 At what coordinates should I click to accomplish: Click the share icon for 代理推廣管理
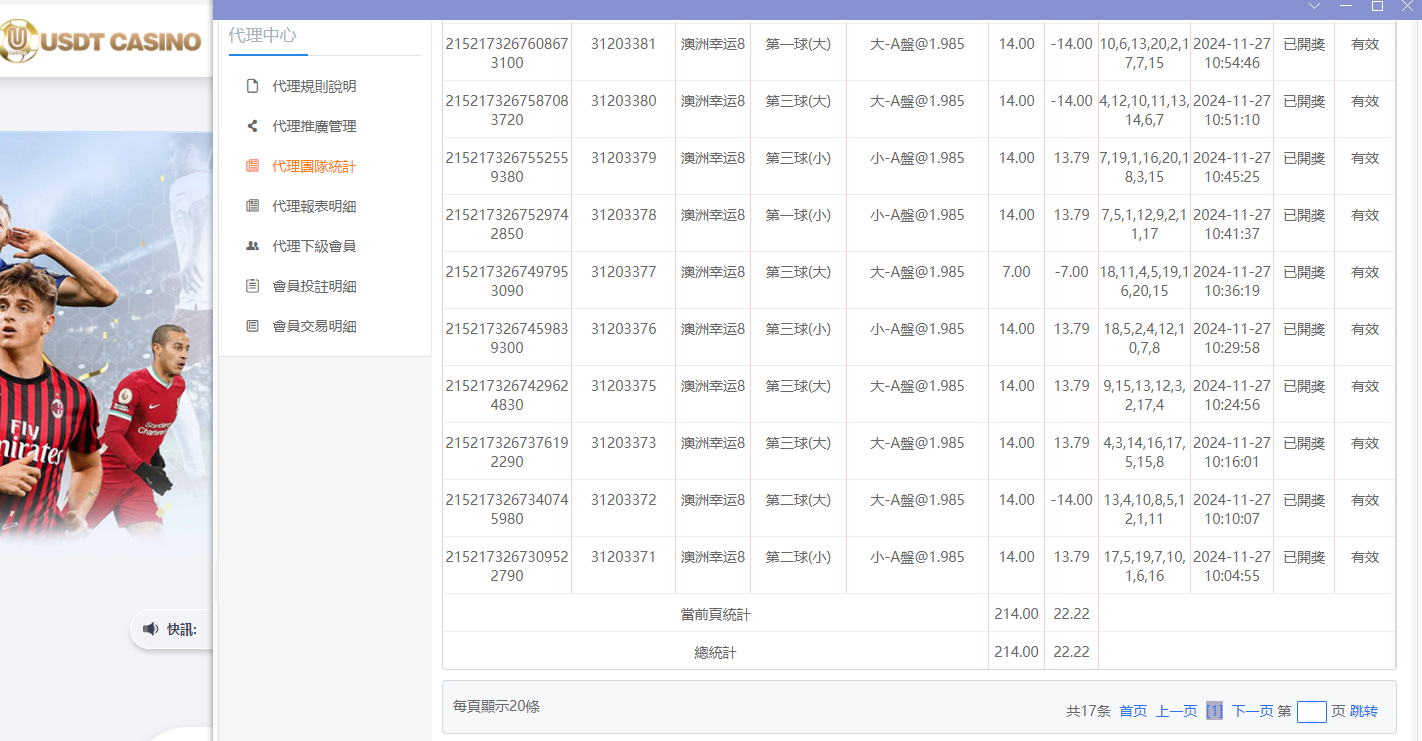(253, 127)
